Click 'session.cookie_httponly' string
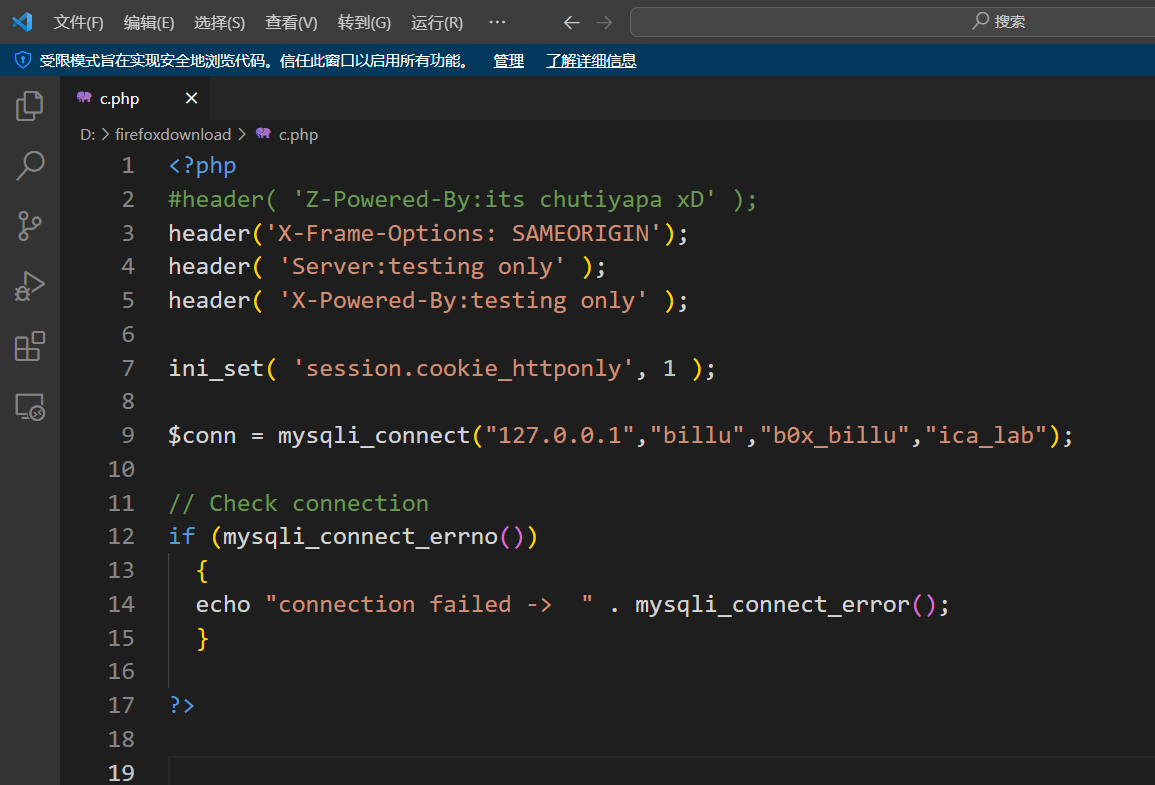Screen dimensions: 1155x785 [463, 368]
